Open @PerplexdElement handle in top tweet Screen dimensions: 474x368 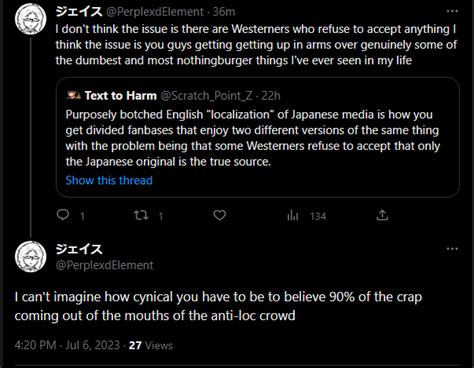click(x=155, y=12)
